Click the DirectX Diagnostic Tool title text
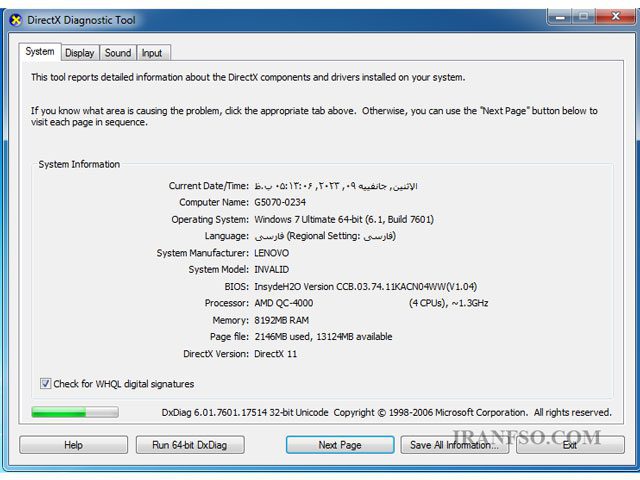The width and height of the screenshot is (640, 480). pyautogui.click(x=81, y=20)
